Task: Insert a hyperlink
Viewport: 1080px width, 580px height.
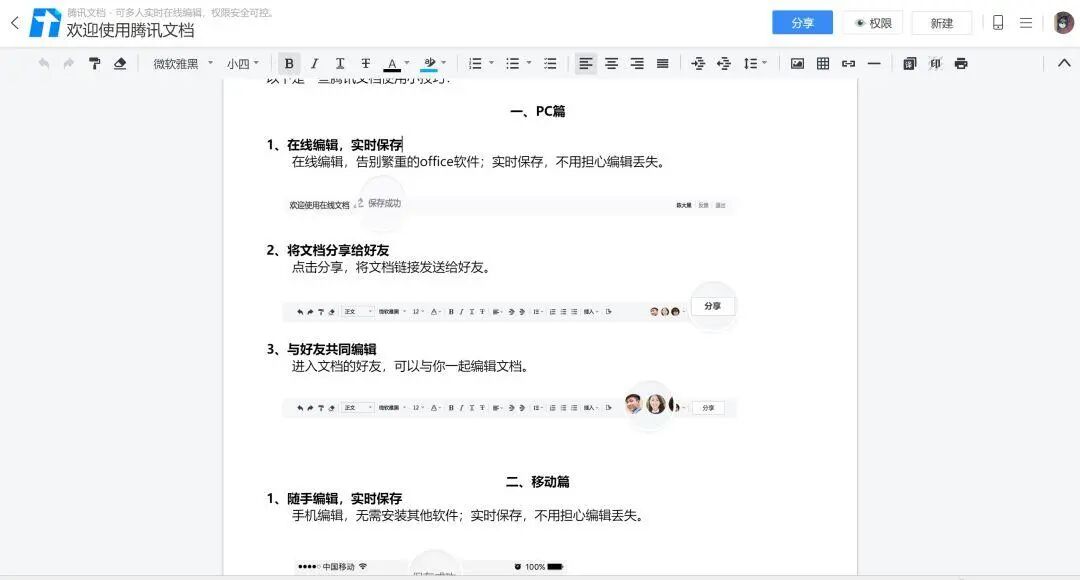Action: click(x=849, y=63)
